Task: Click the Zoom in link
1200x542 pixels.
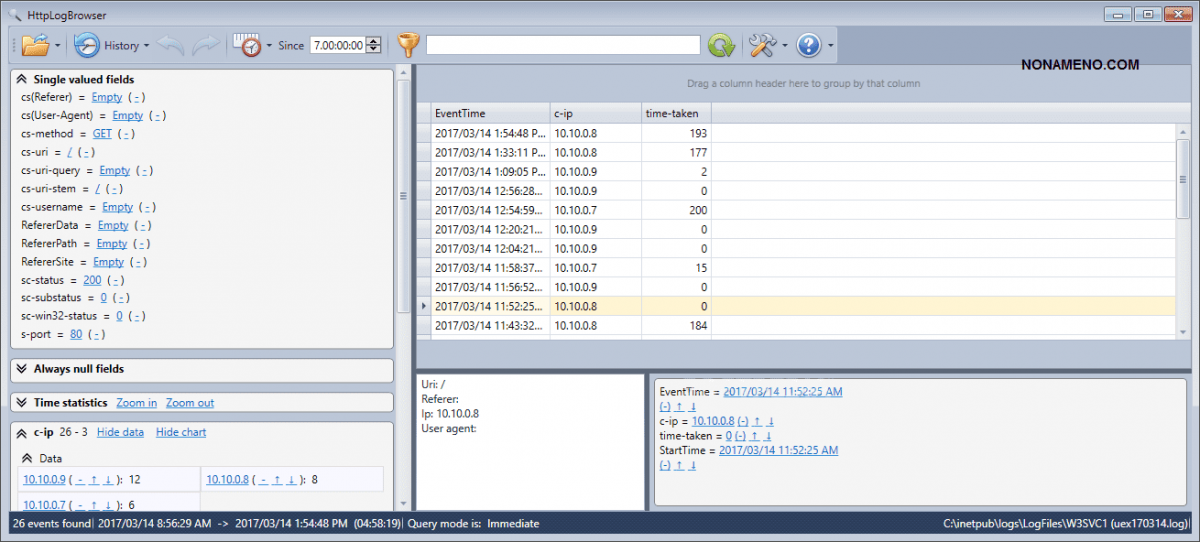Action: pyautogui.click(x=136, y=403)
